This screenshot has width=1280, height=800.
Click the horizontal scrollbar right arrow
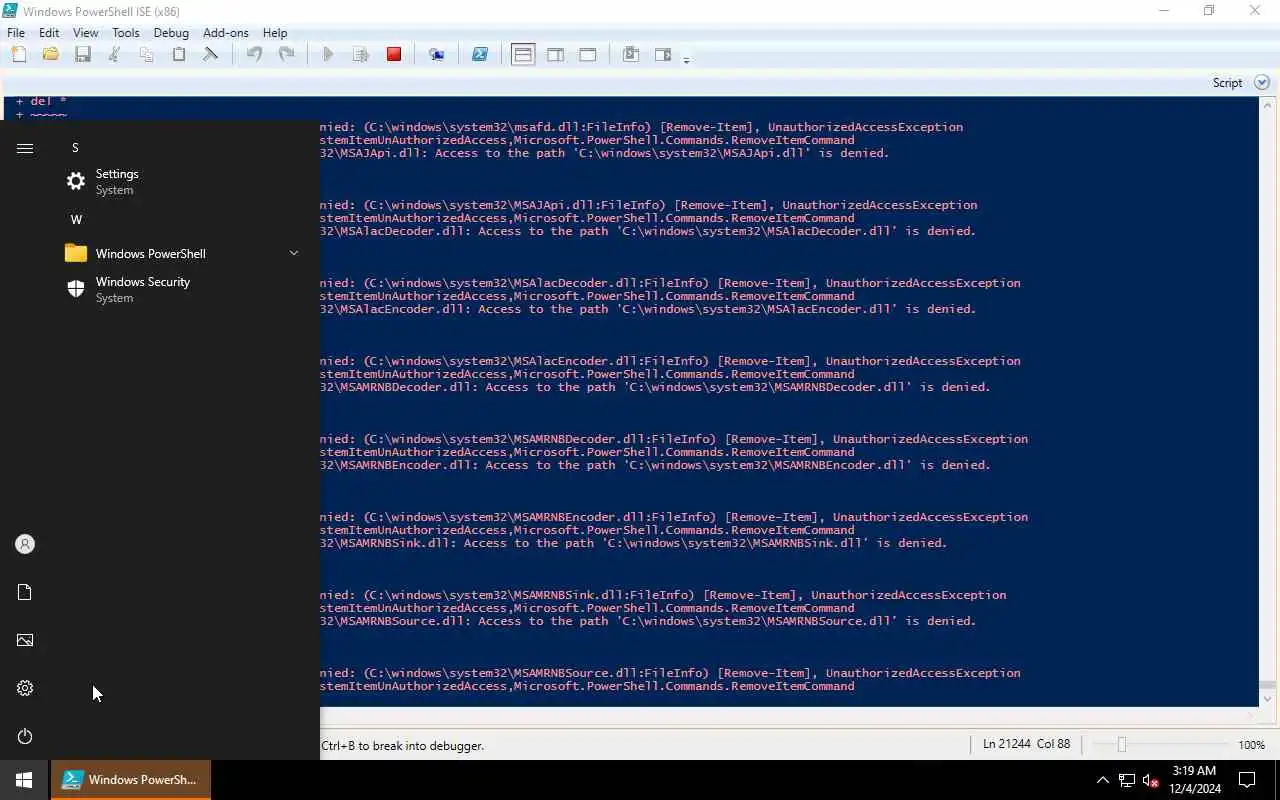click(x=1251, y=715)
